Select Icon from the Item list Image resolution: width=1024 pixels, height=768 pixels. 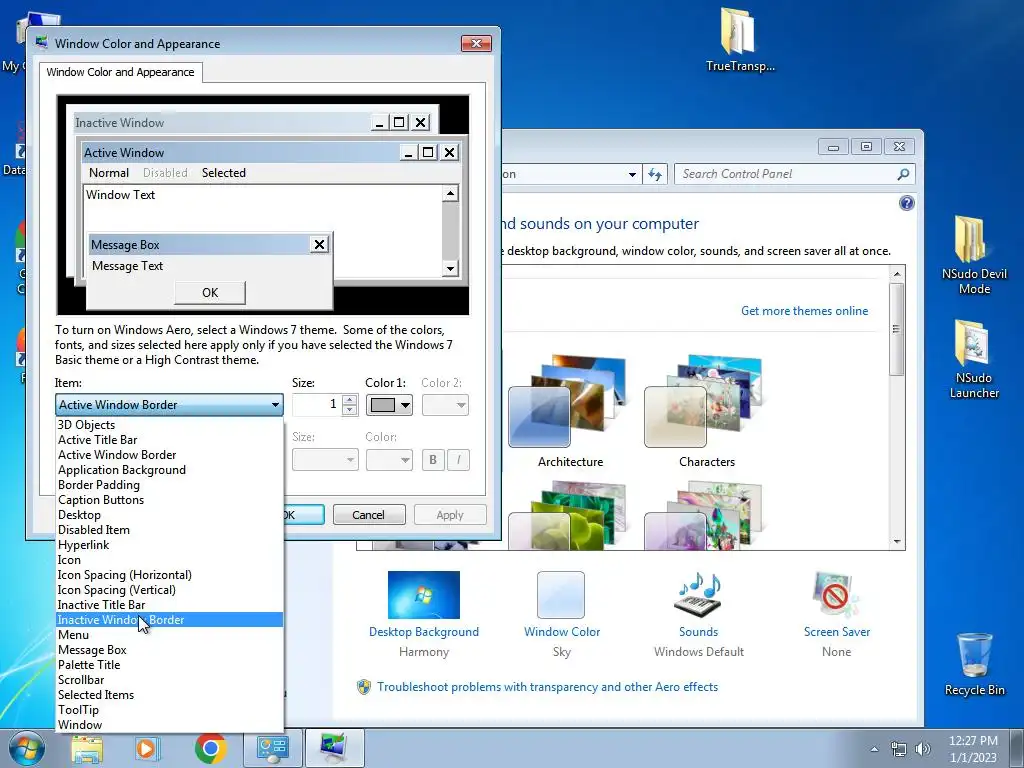click(169, 560)
